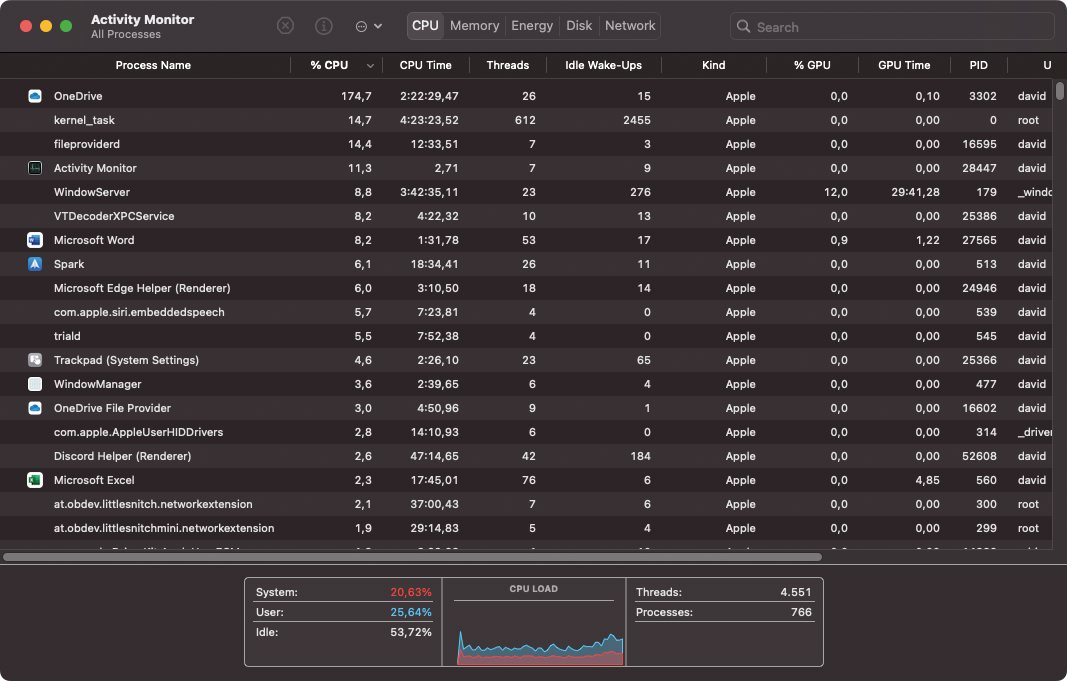Toggle sort direction arrow on % CPU column
Viewport: 1067px width, 681px height.
click(x=370, y=66)
